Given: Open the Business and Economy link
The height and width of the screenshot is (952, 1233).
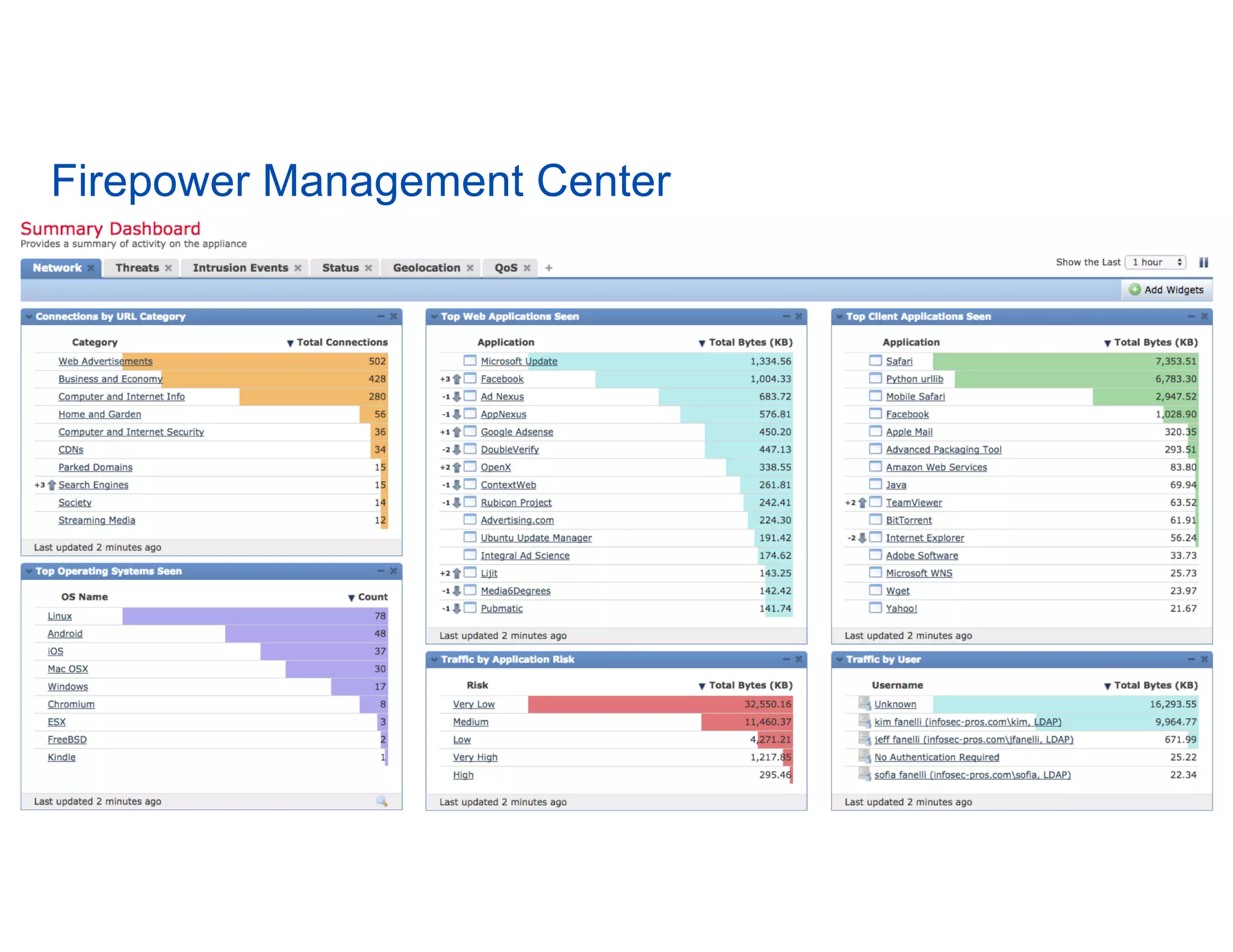Looking at the screenshot, I should coord(110,379).
